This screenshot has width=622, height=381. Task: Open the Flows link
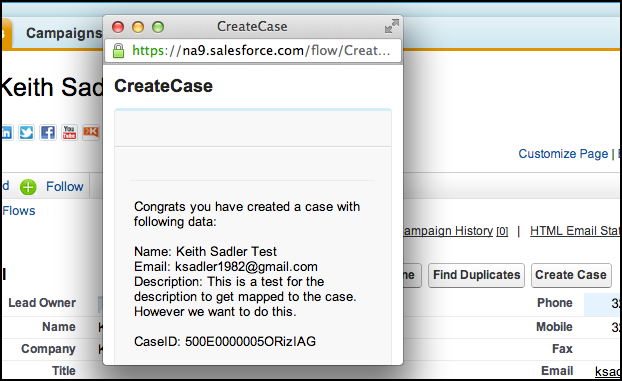coord(19,211)
